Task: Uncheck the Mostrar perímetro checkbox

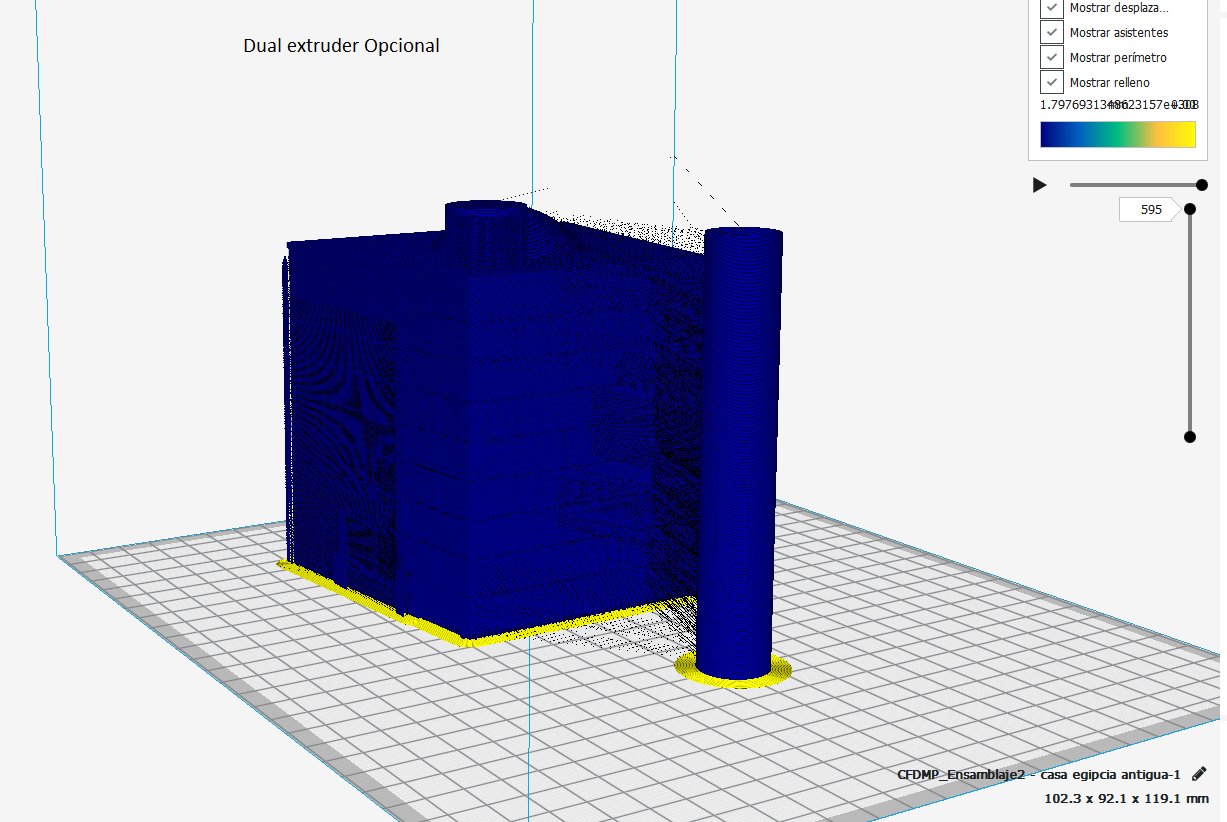Action: point(1051,57)
